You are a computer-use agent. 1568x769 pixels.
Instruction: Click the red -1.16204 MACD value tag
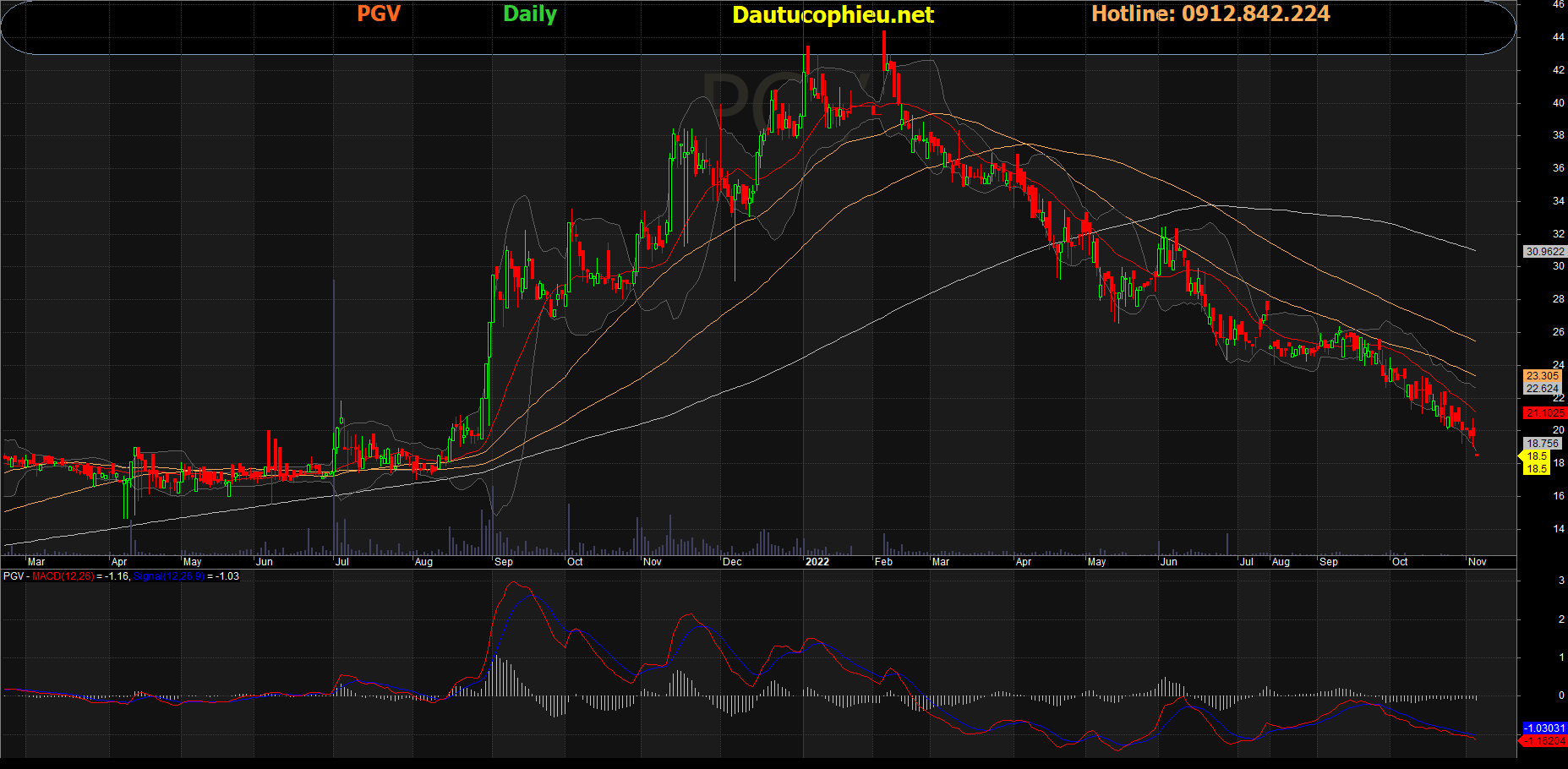(x=1544, y=741)
